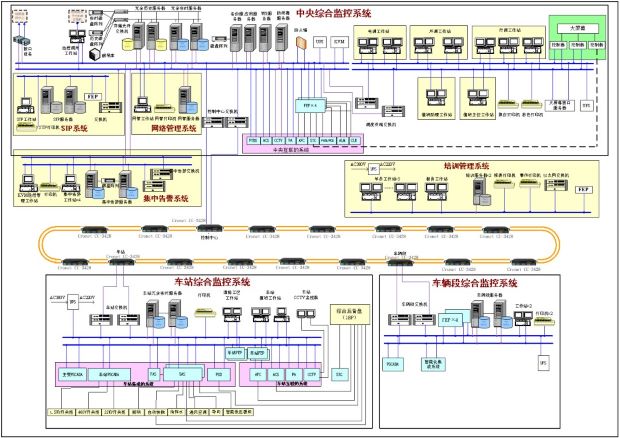Select the 网管 workstation computer icon
The width and height of the screenshot is (620, 438).
[141, 105]
